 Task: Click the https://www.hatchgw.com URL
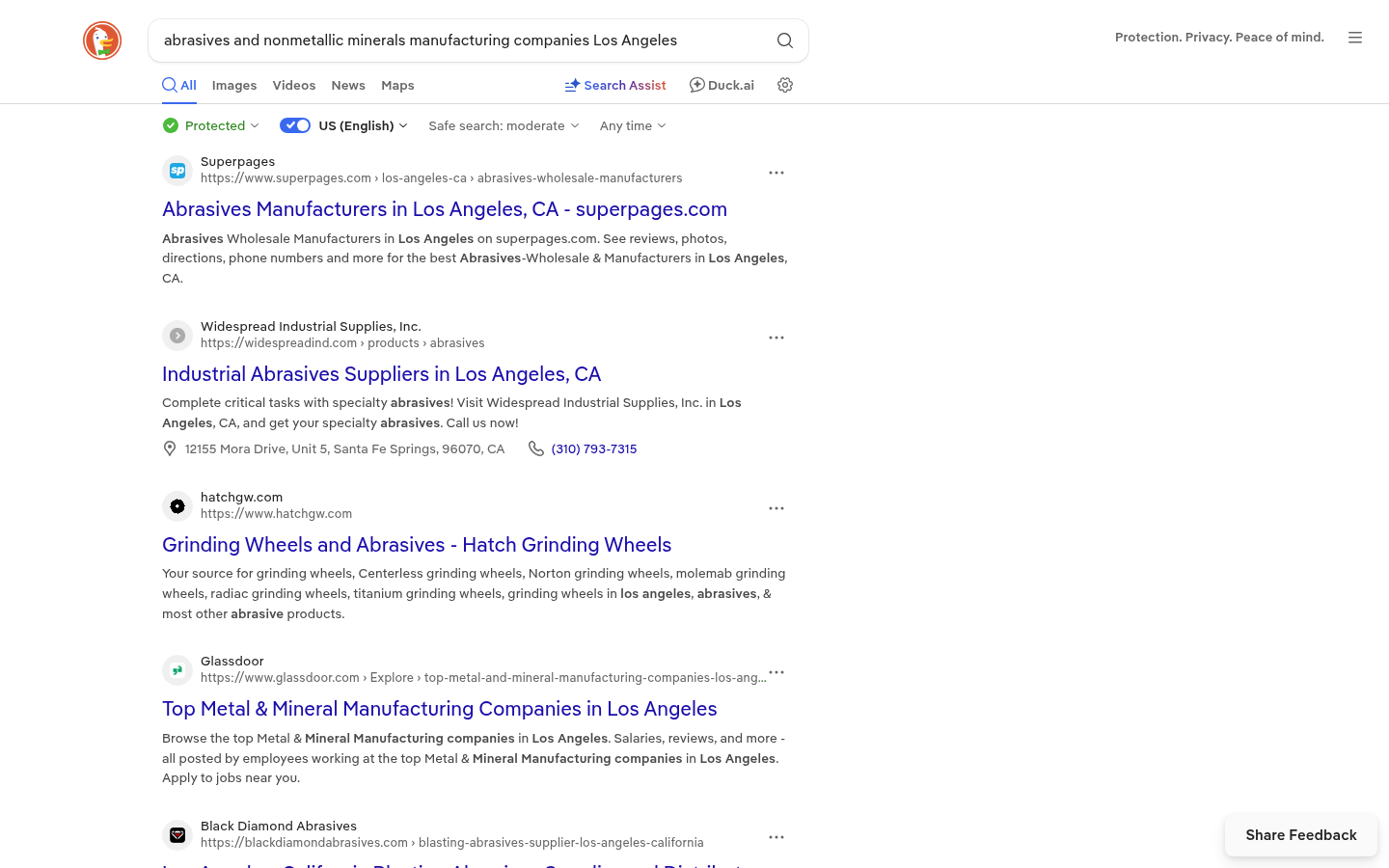277,514
